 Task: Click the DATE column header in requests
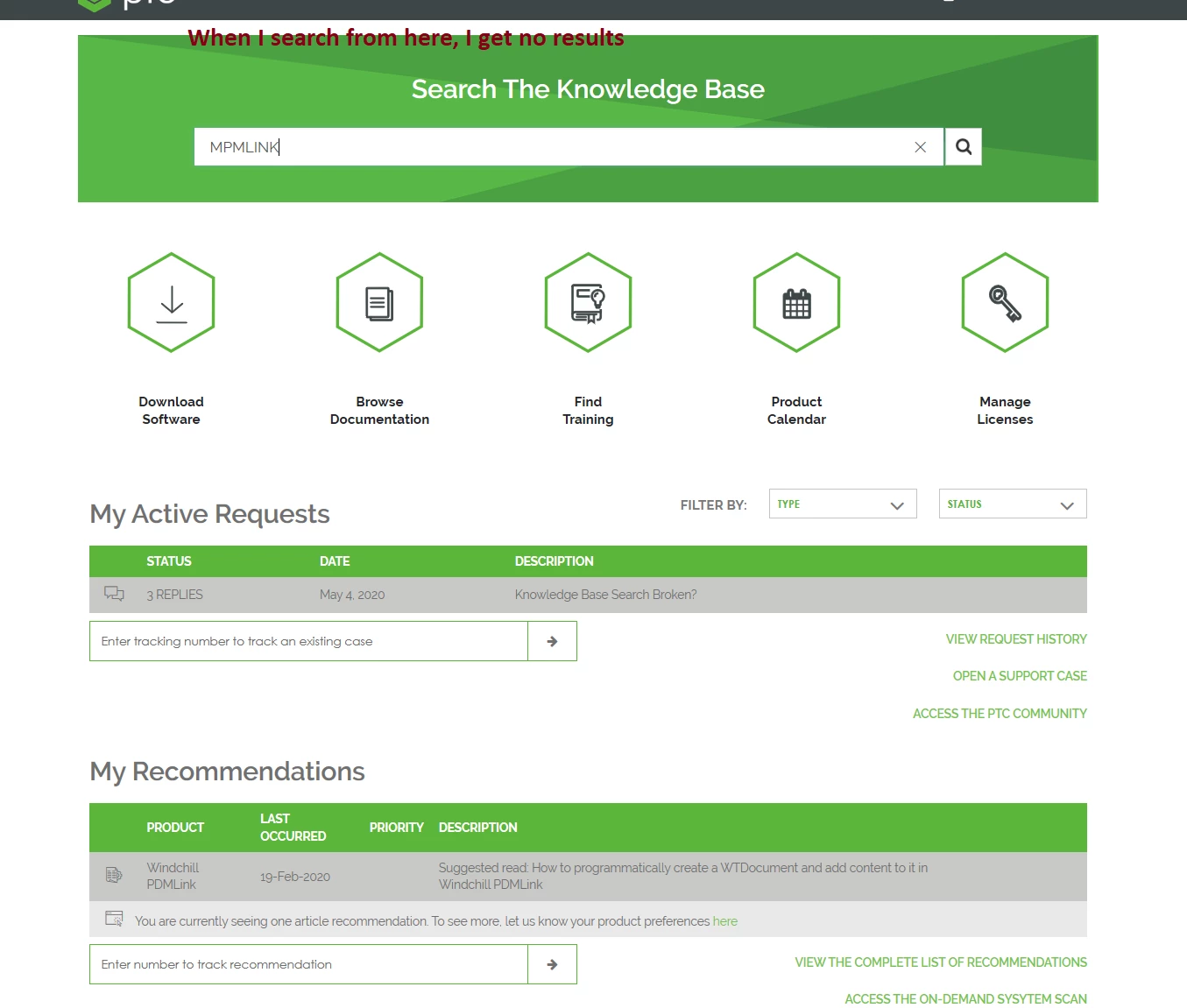click(x=335, y=561)
